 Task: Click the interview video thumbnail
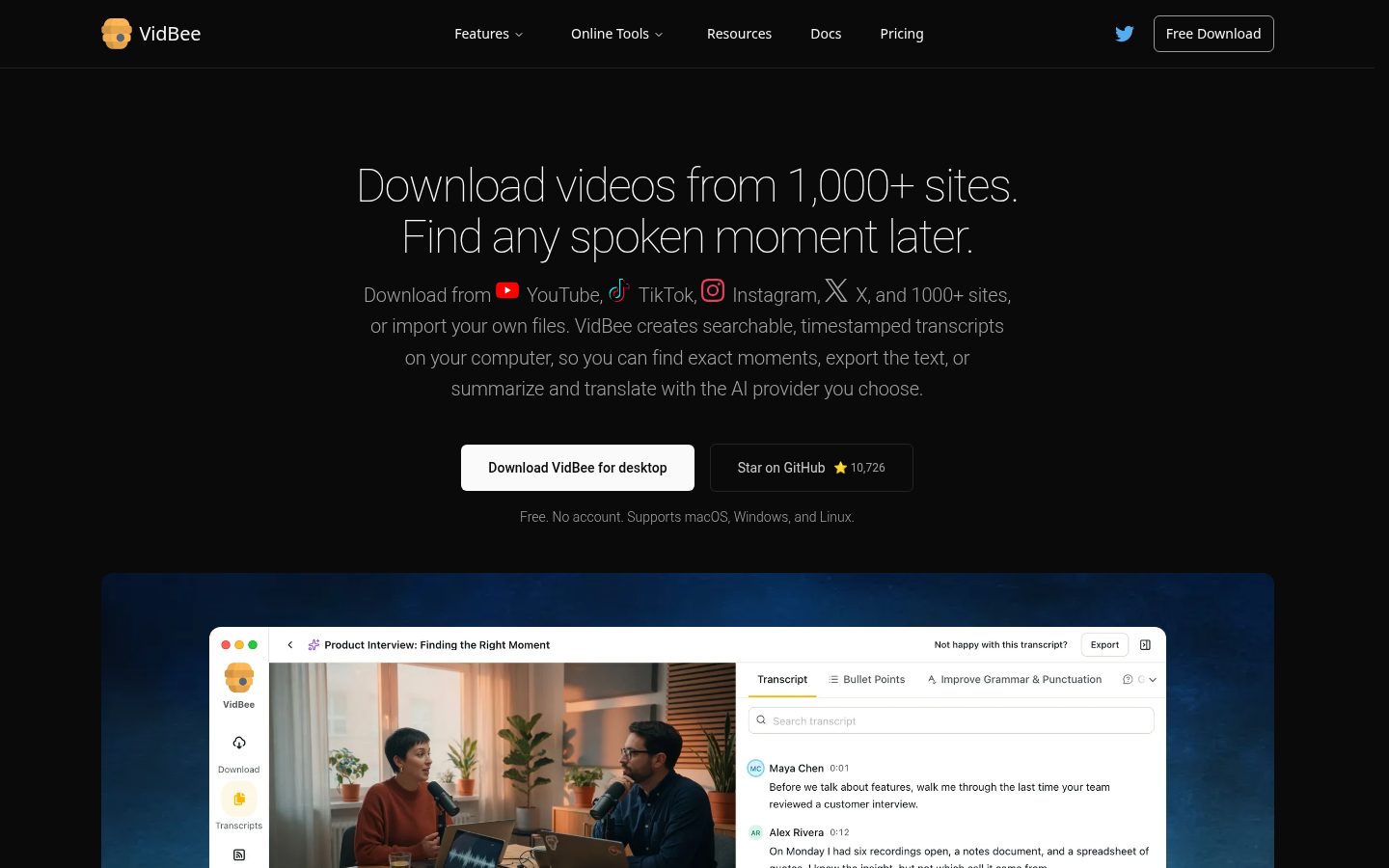(x=503, y=765)
